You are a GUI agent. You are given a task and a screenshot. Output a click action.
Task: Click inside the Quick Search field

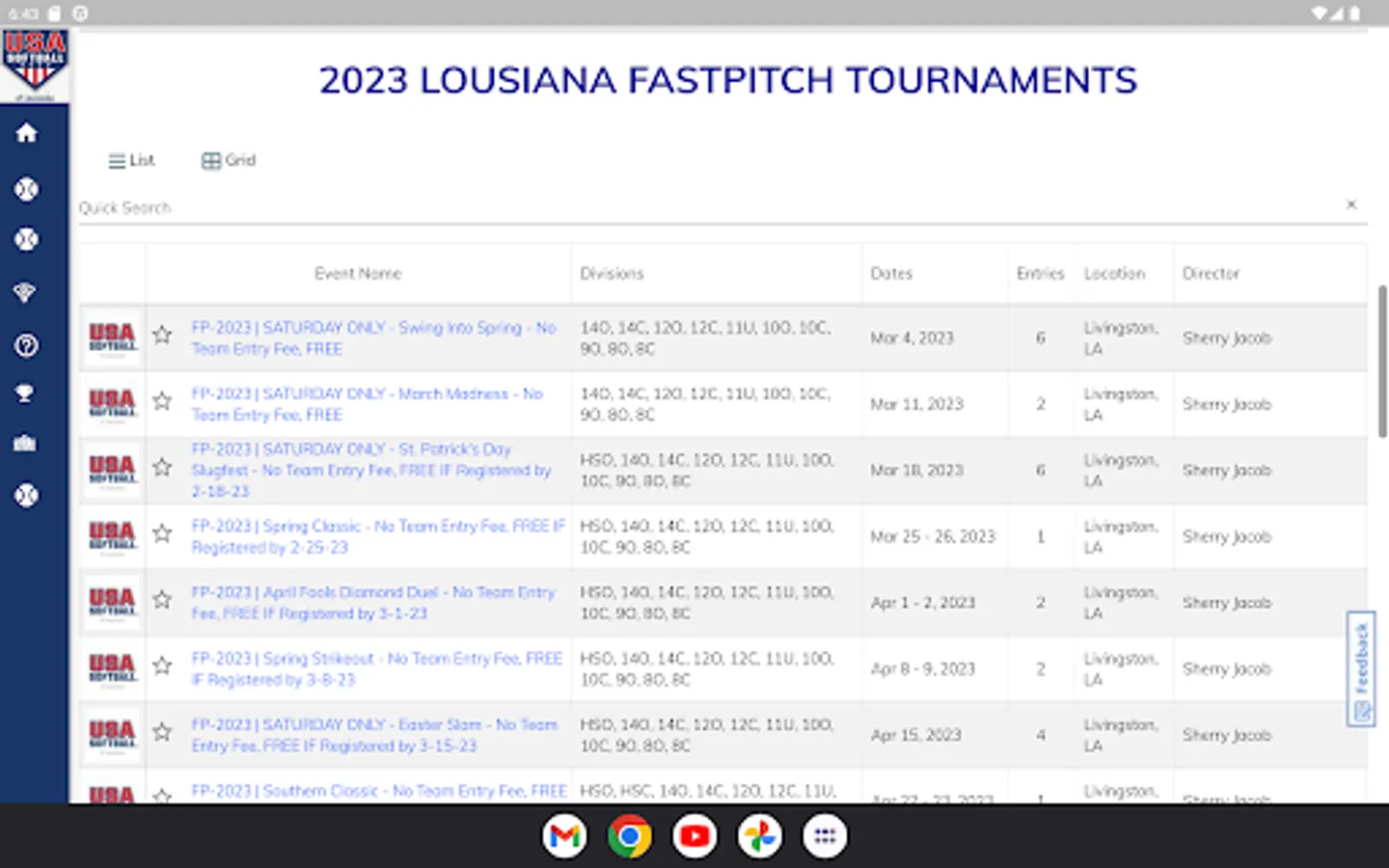point(386,206)
